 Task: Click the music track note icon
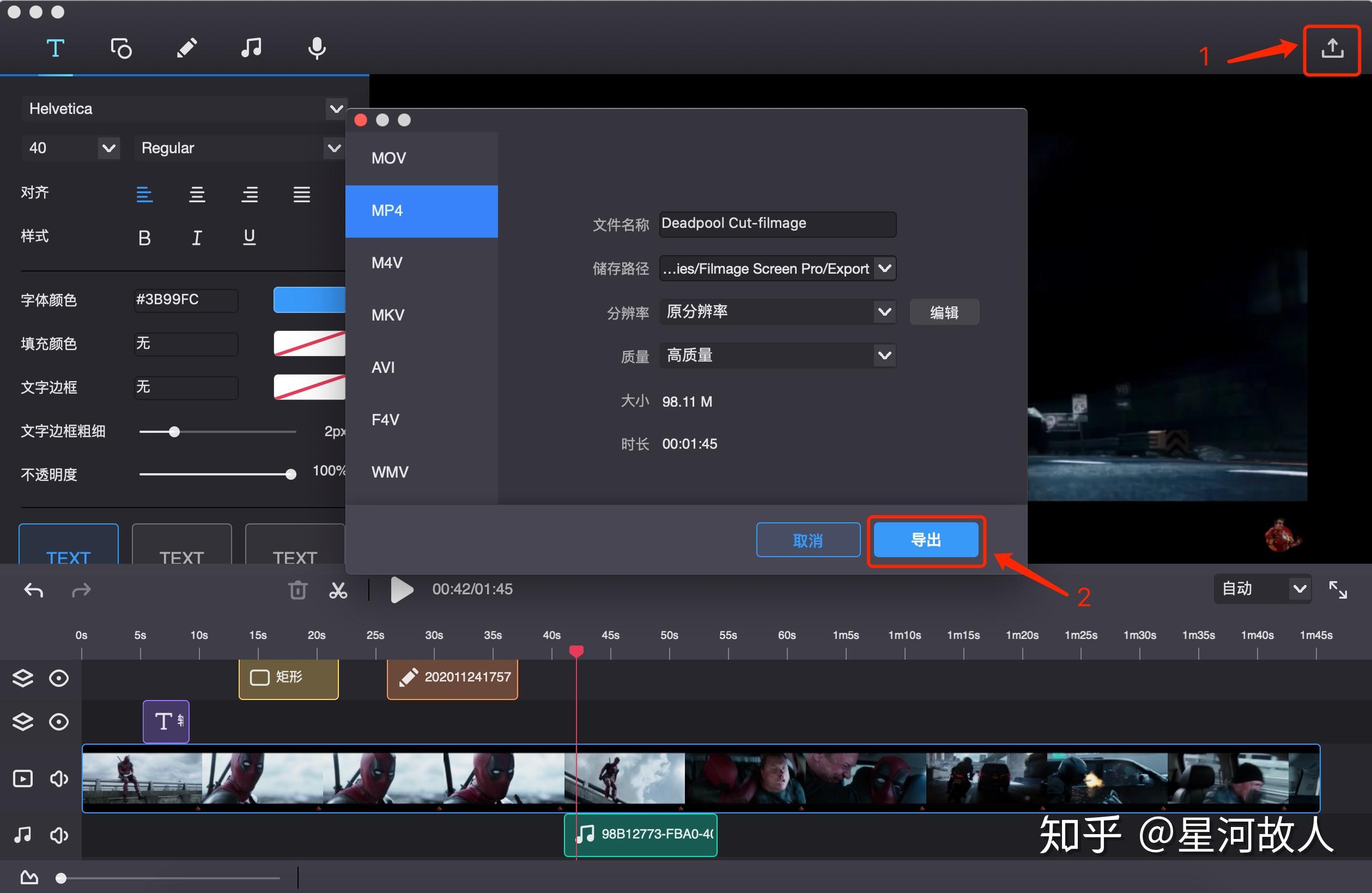[x=23, y=835]
